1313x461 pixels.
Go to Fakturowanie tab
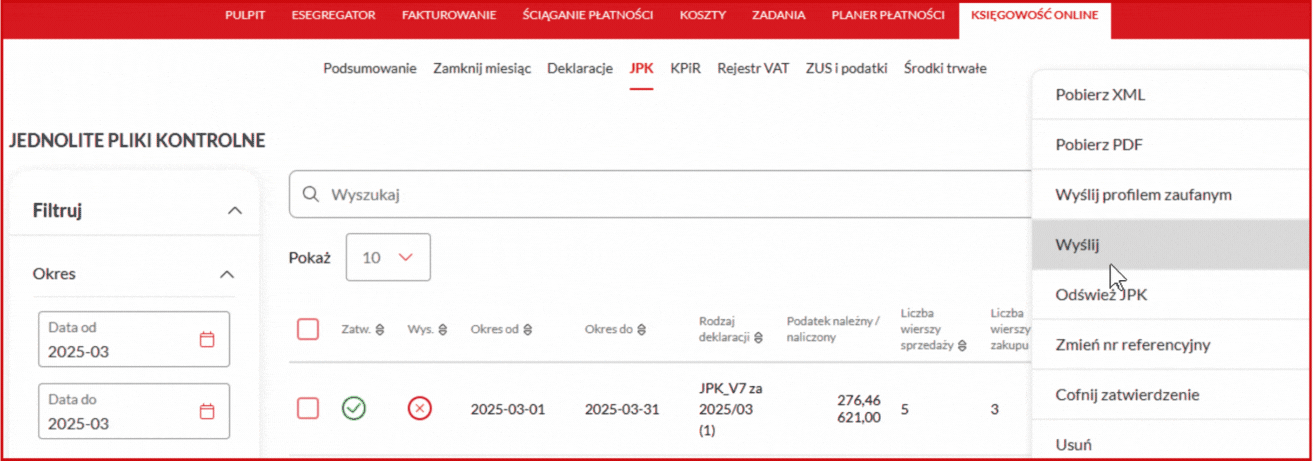[449, 16]
